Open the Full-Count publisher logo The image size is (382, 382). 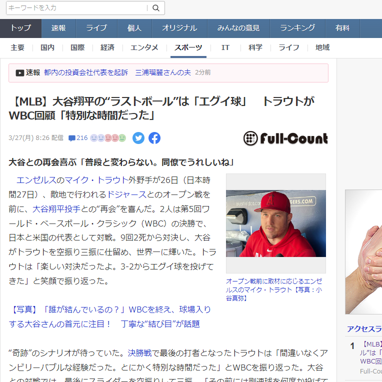coord(286,138)
